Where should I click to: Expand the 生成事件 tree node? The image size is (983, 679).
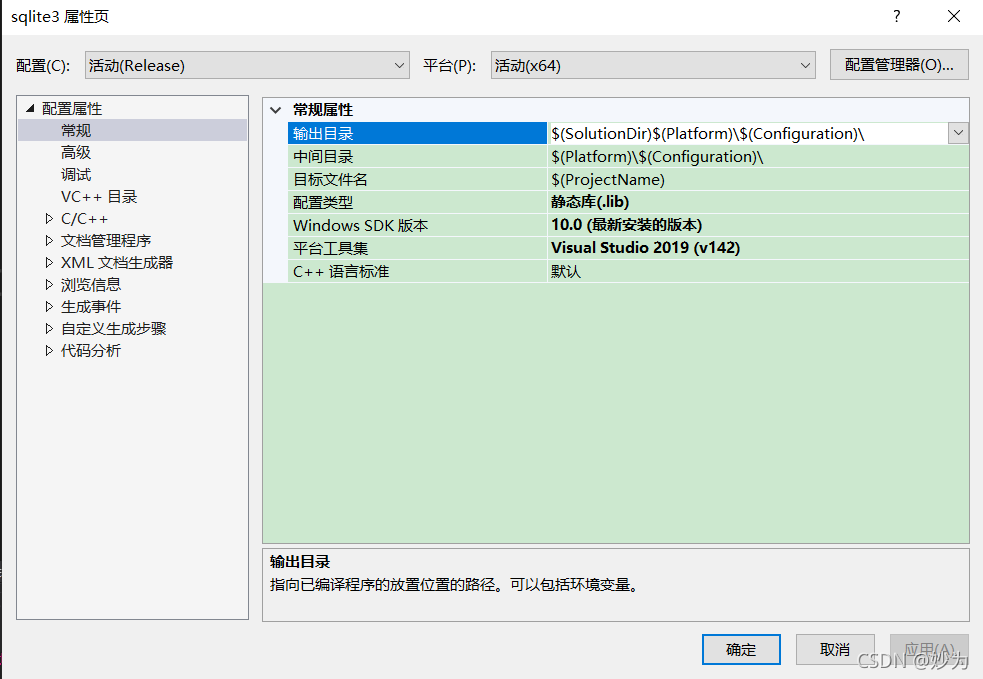tap(50, 307)
